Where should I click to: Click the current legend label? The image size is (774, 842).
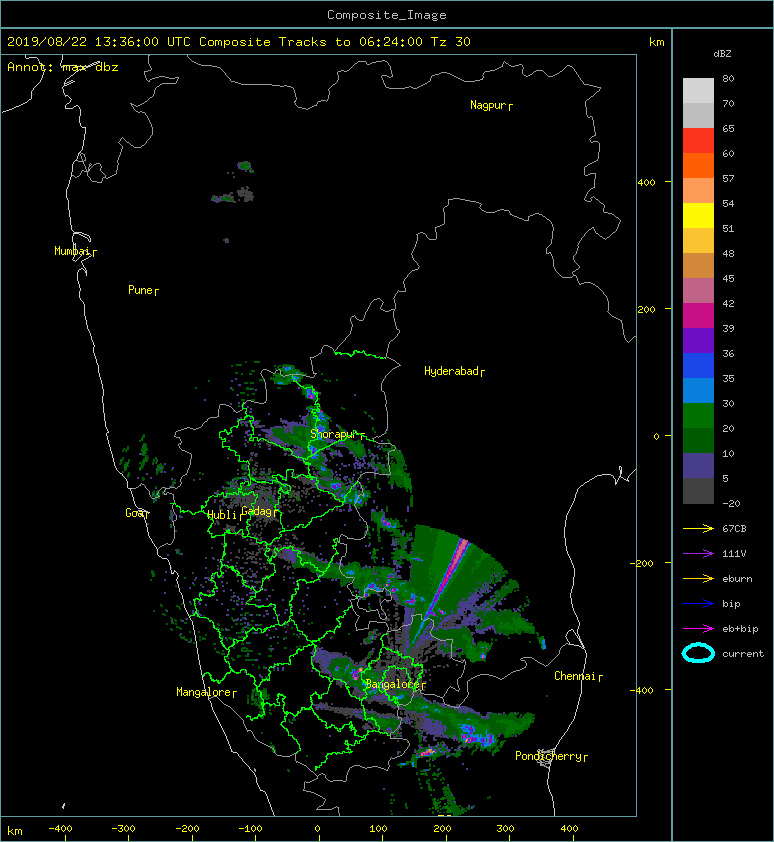743,654
